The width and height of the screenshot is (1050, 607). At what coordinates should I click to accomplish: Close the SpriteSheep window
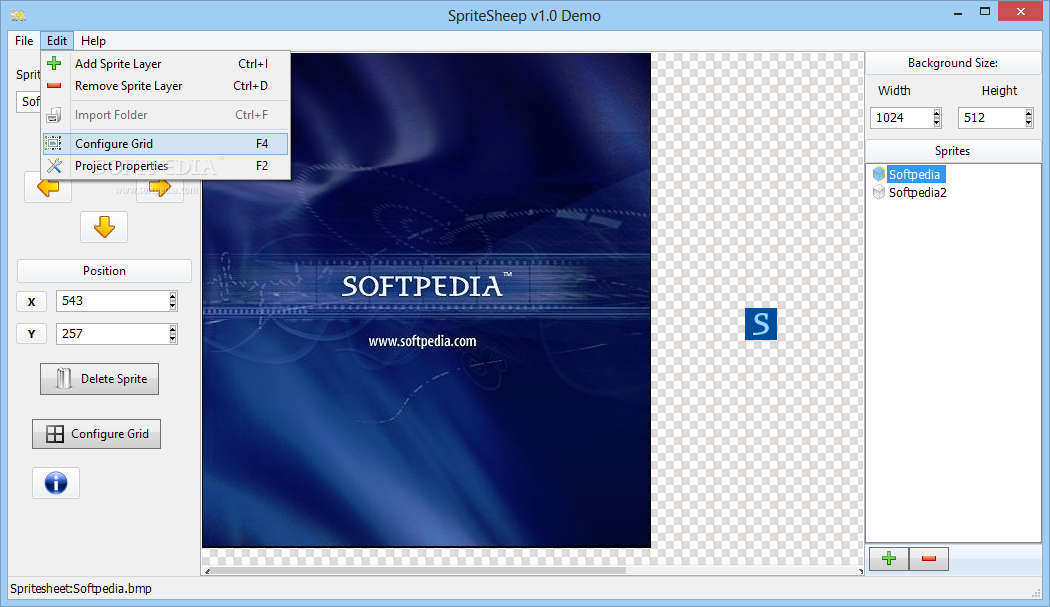click(x=1021, y=11)
